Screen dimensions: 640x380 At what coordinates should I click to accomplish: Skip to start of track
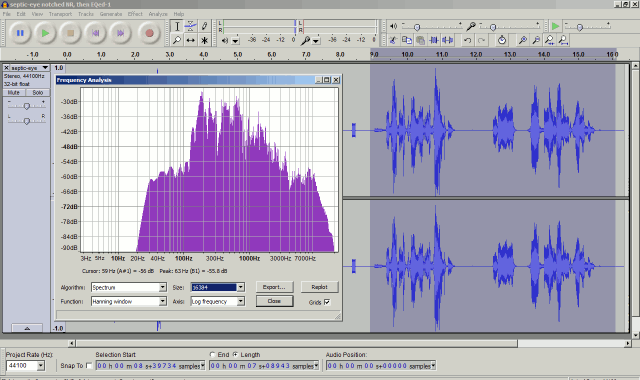click(96, 33)
